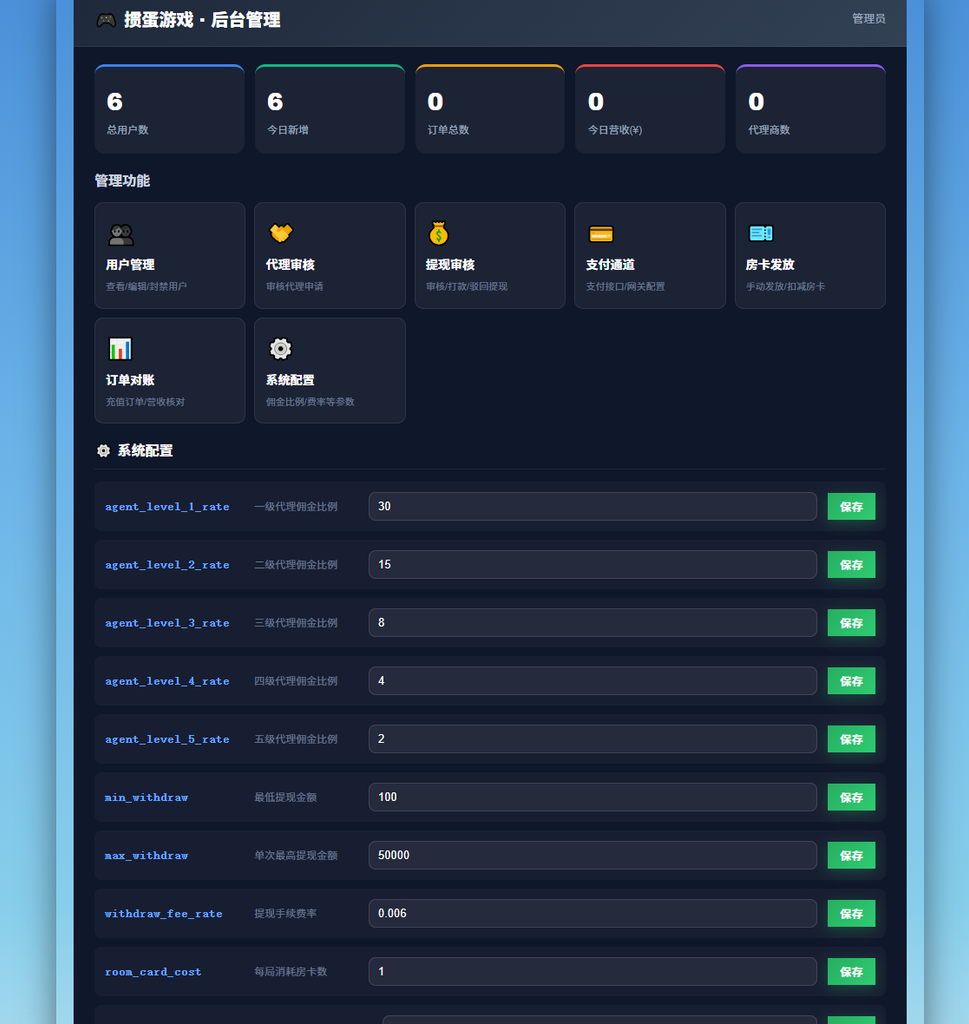
Task: Open the 代理审核 card title
Action: click(x=290, y=264)
